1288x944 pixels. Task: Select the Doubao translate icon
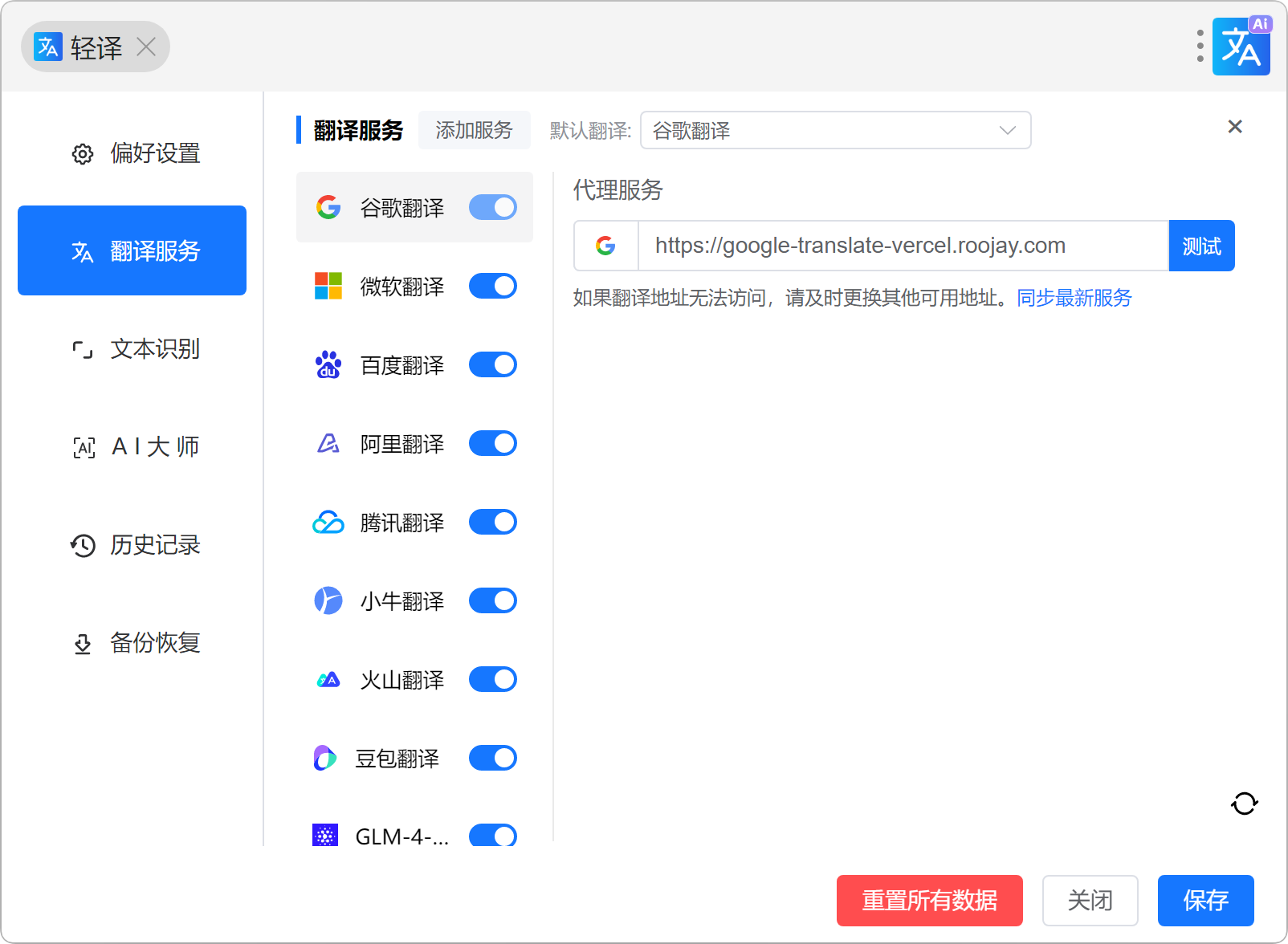324,759
